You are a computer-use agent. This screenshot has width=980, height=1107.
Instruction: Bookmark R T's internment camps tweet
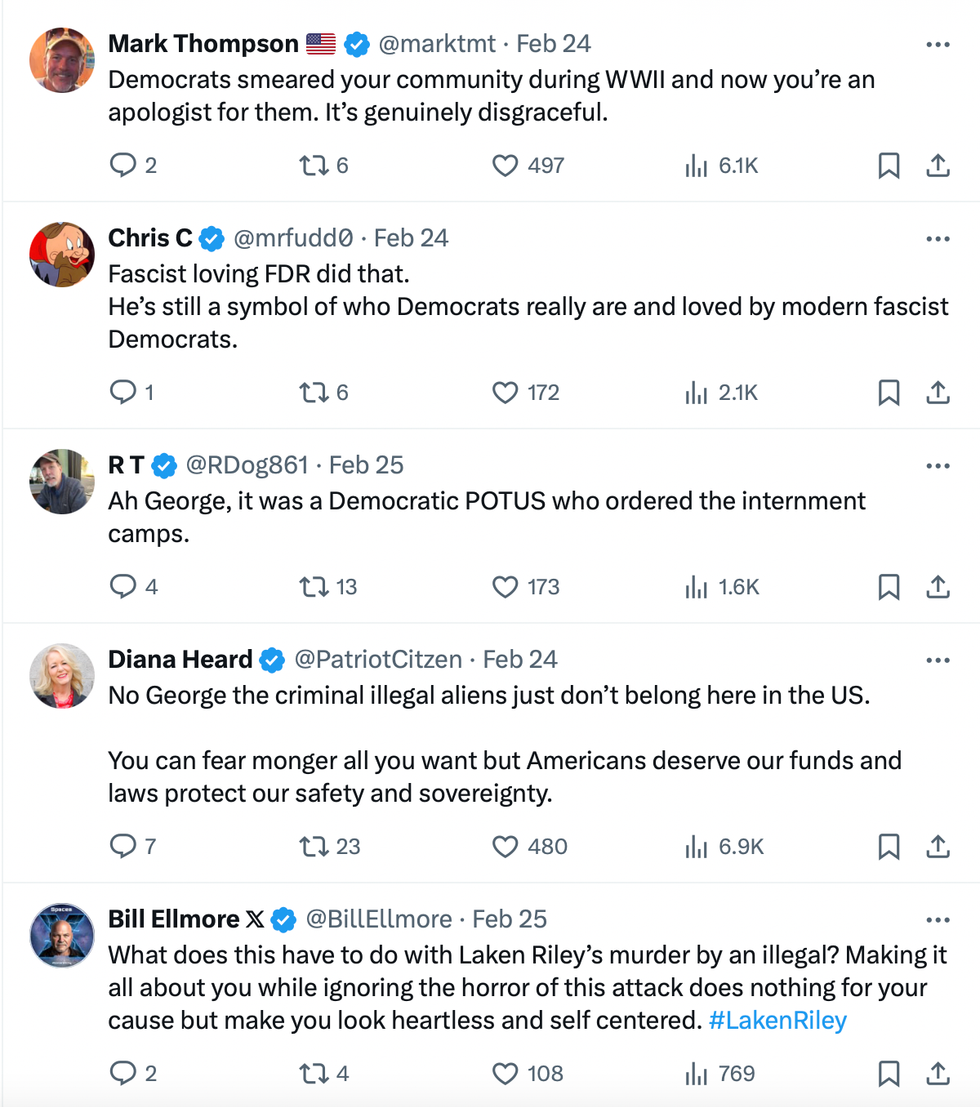[888, 587]
